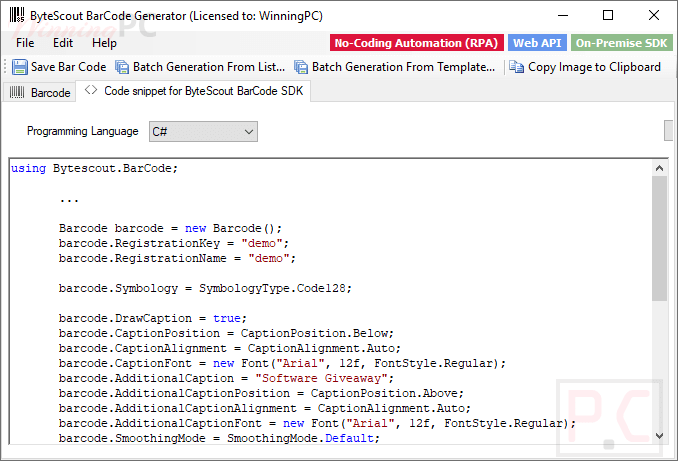Click the code brackets icon on the snippet tab
Screen dimensions: 678x461
91,90
